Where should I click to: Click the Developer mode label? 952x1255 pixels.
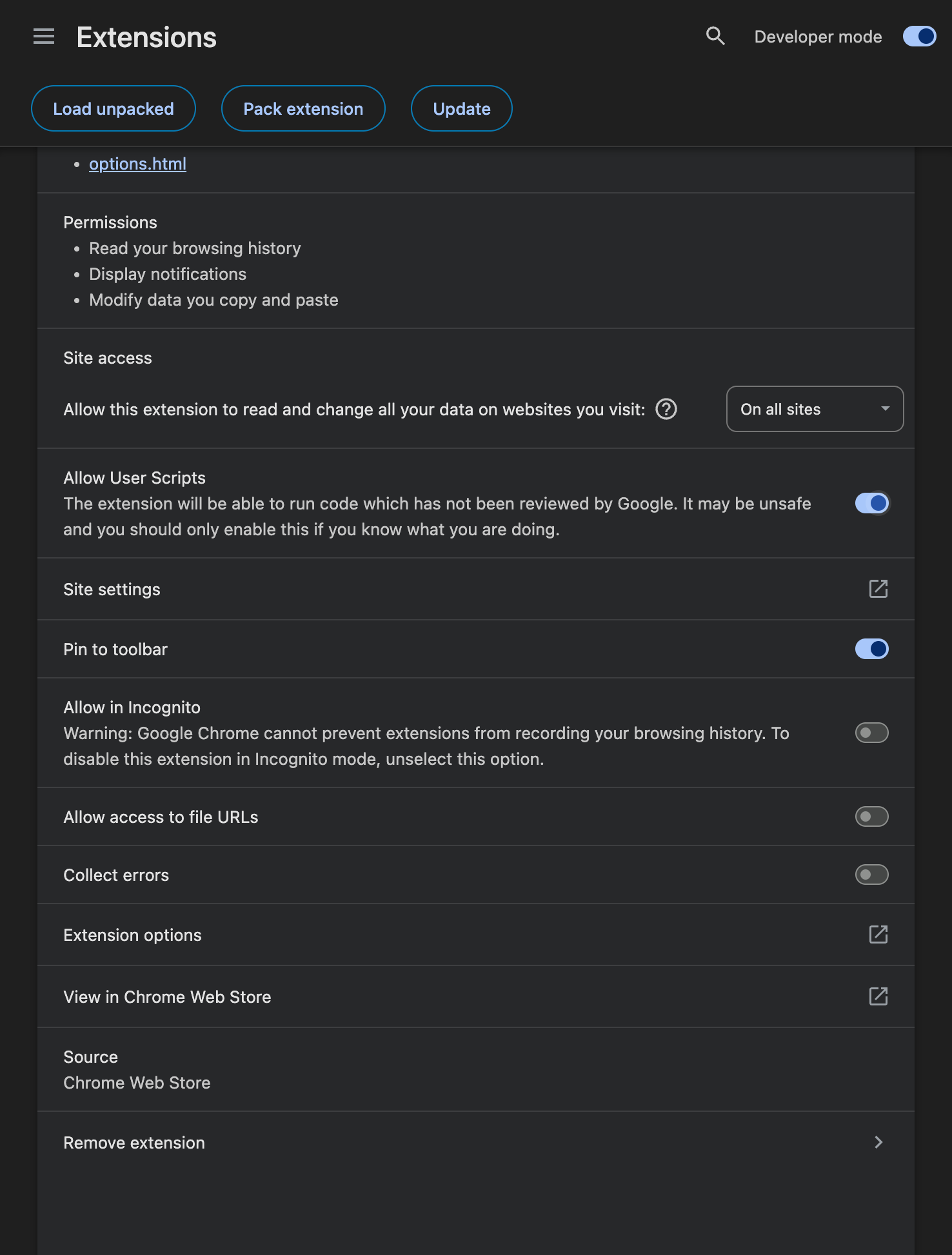[818, 37]
